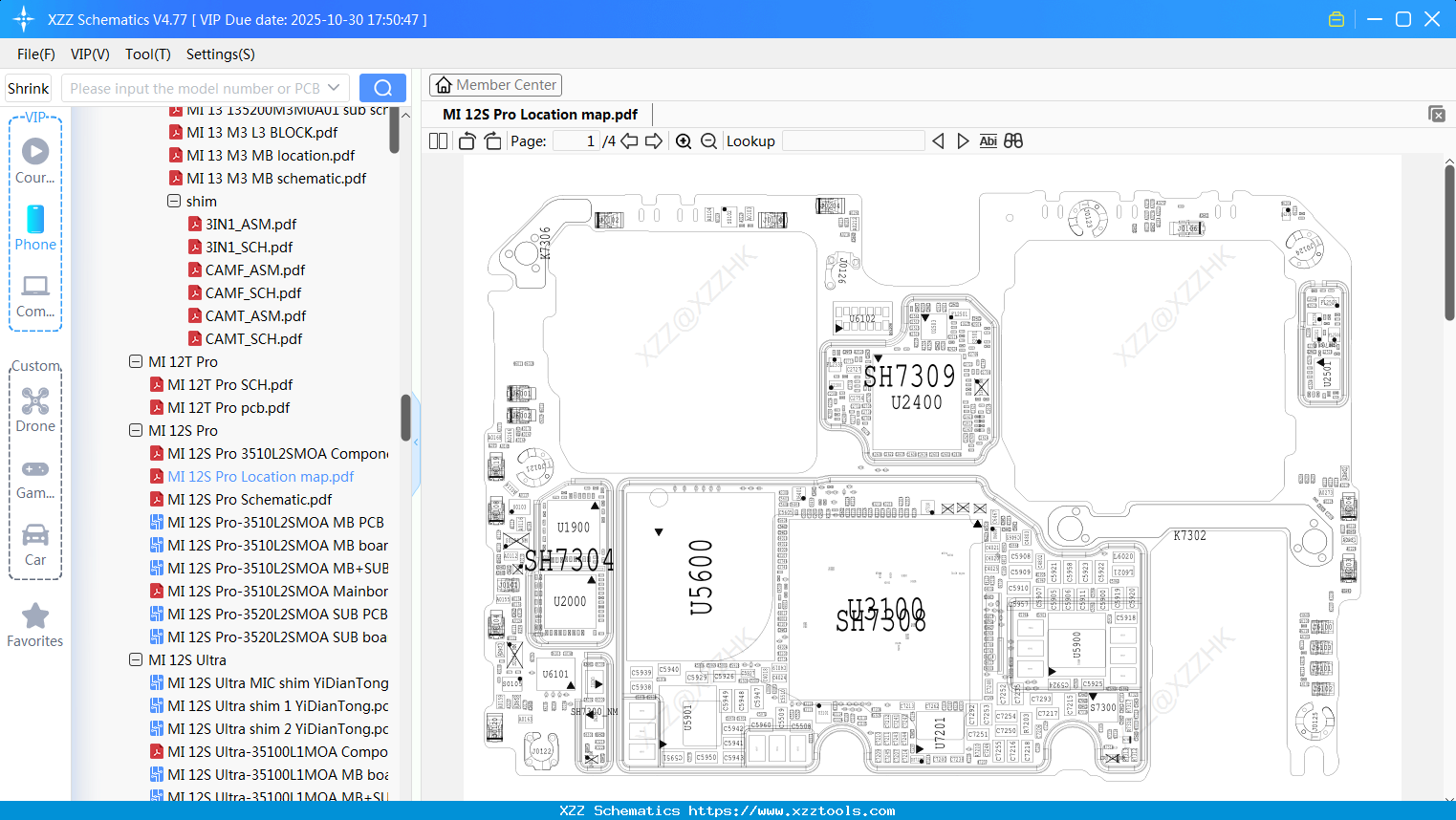The image size is (1456, 820).
Task: Open the Member Center
Action: click(495, 84)
